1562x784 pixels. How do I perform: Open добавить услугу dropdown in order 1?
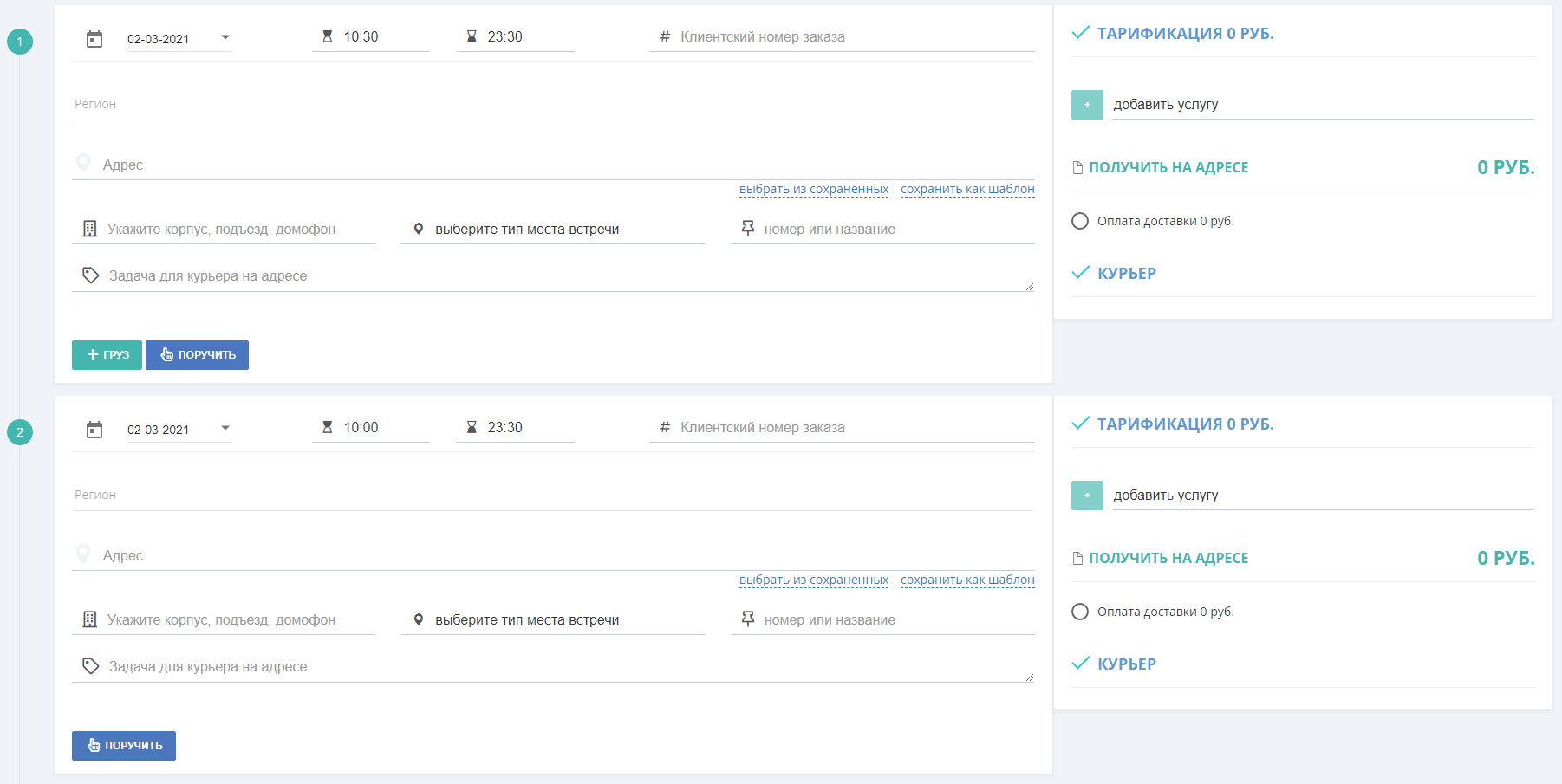coord(1324,105)
